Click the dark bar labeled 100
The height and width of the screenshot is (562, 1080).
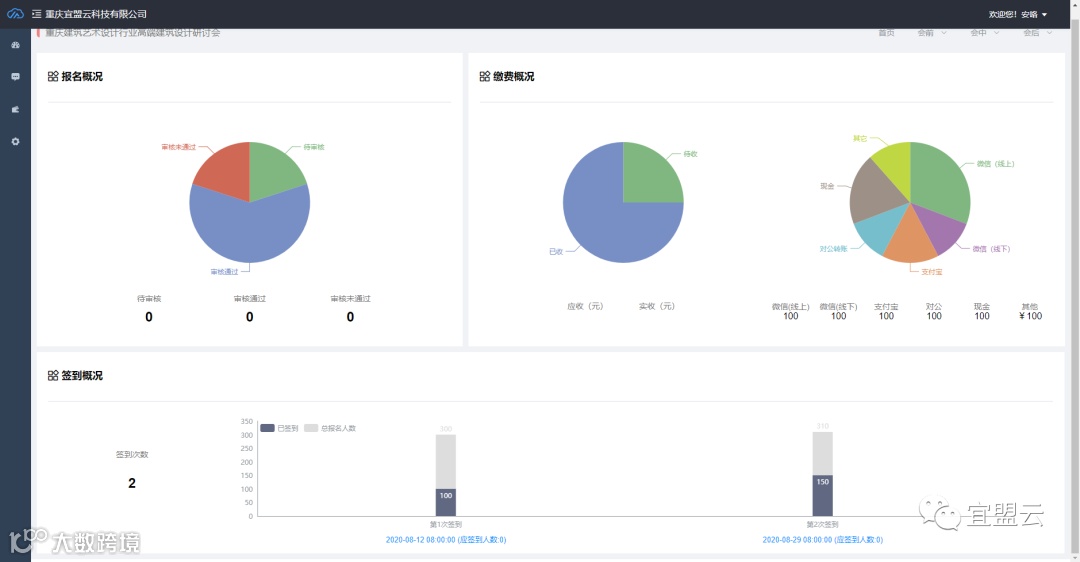[x=446, y=502]
